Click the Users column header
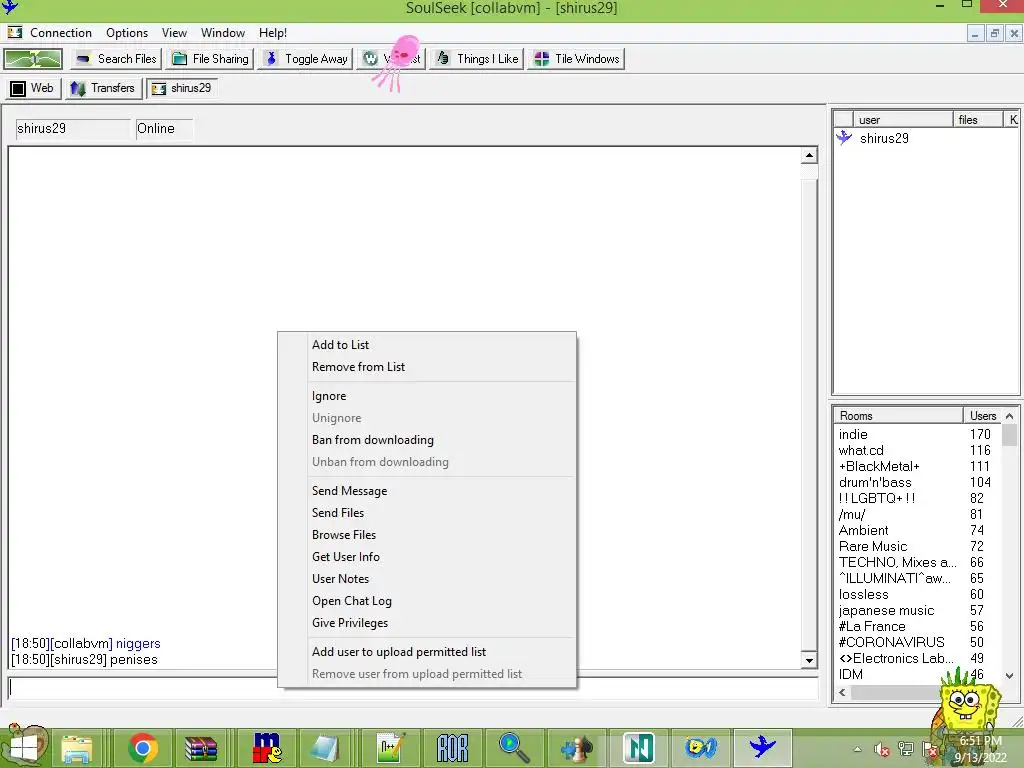Image resolution: width=1024 pixels, height=768 pixels. point(982,416)
